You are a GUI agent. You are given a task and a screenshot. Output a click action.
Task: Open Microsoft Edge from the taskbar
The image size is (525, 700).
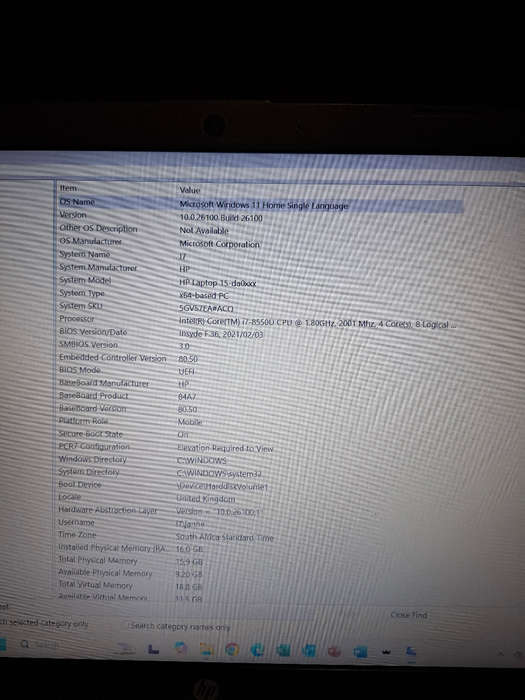[x=258, y=650]
